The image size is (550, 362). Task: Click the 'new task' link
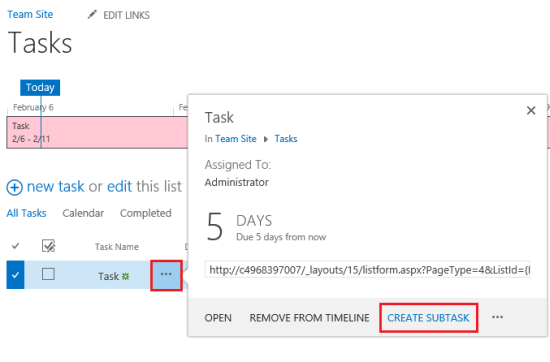[x=55, y=186]
